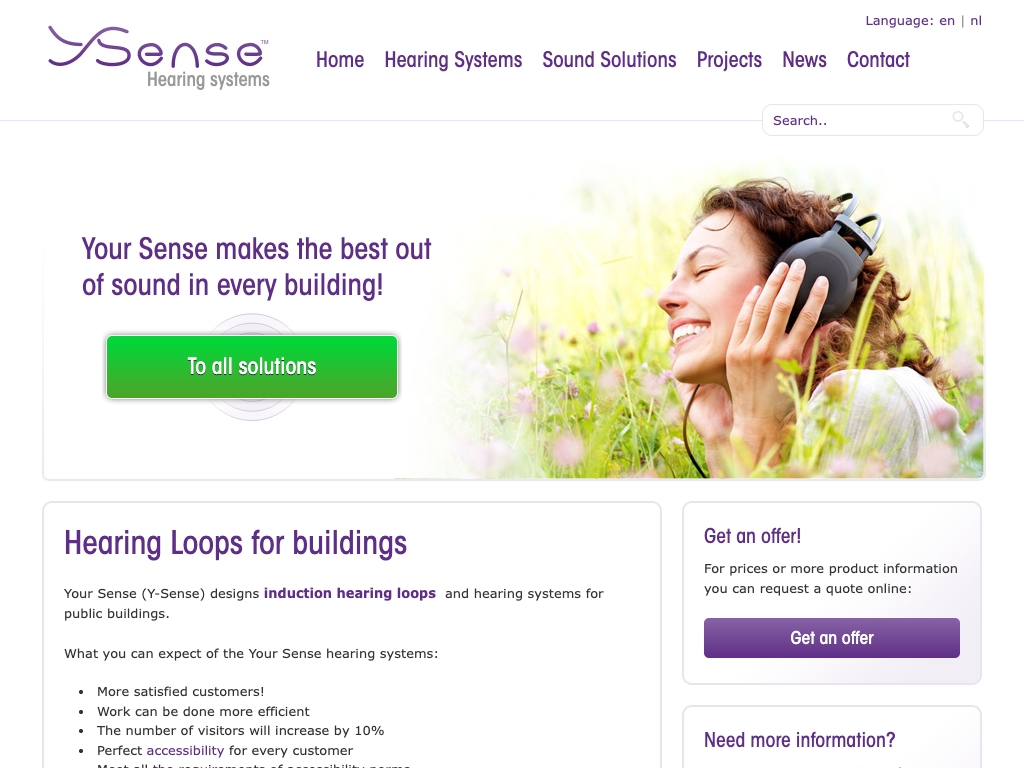Click the Get an offer! heading
Screen dimensions: 1024x768
[752, 536]
